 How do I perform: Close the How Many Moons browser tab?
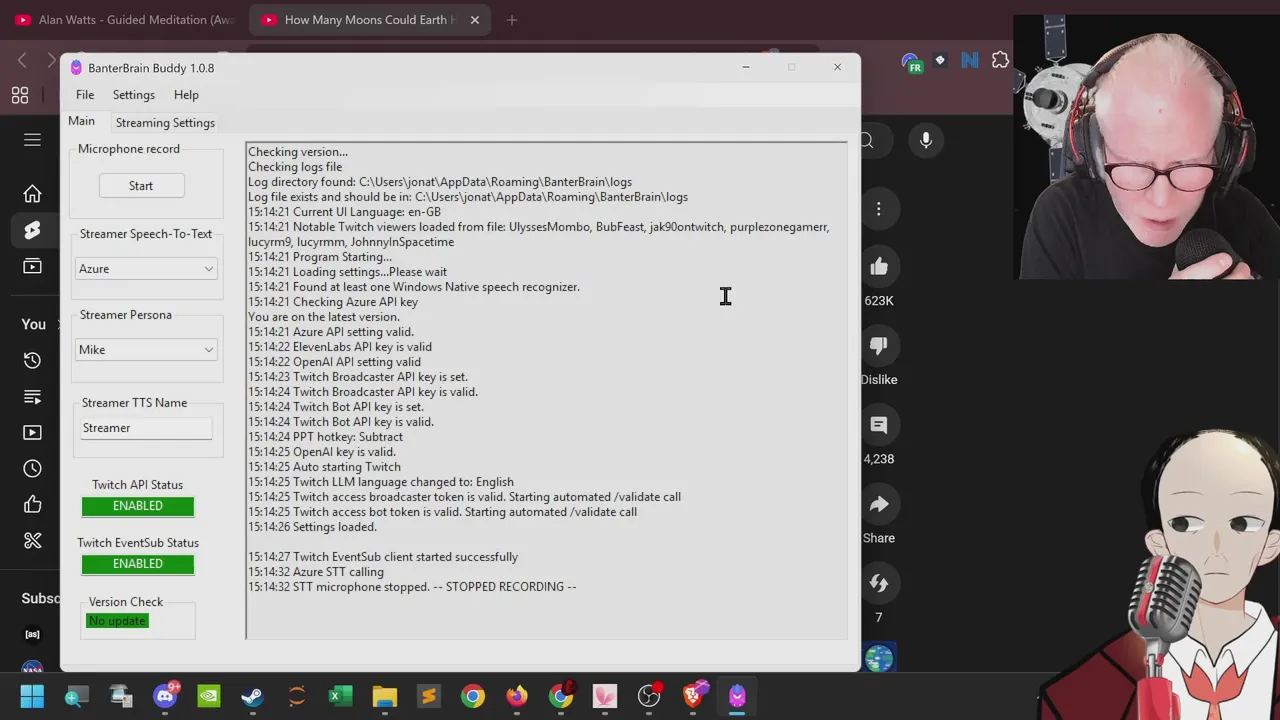(x=475, y=20)
